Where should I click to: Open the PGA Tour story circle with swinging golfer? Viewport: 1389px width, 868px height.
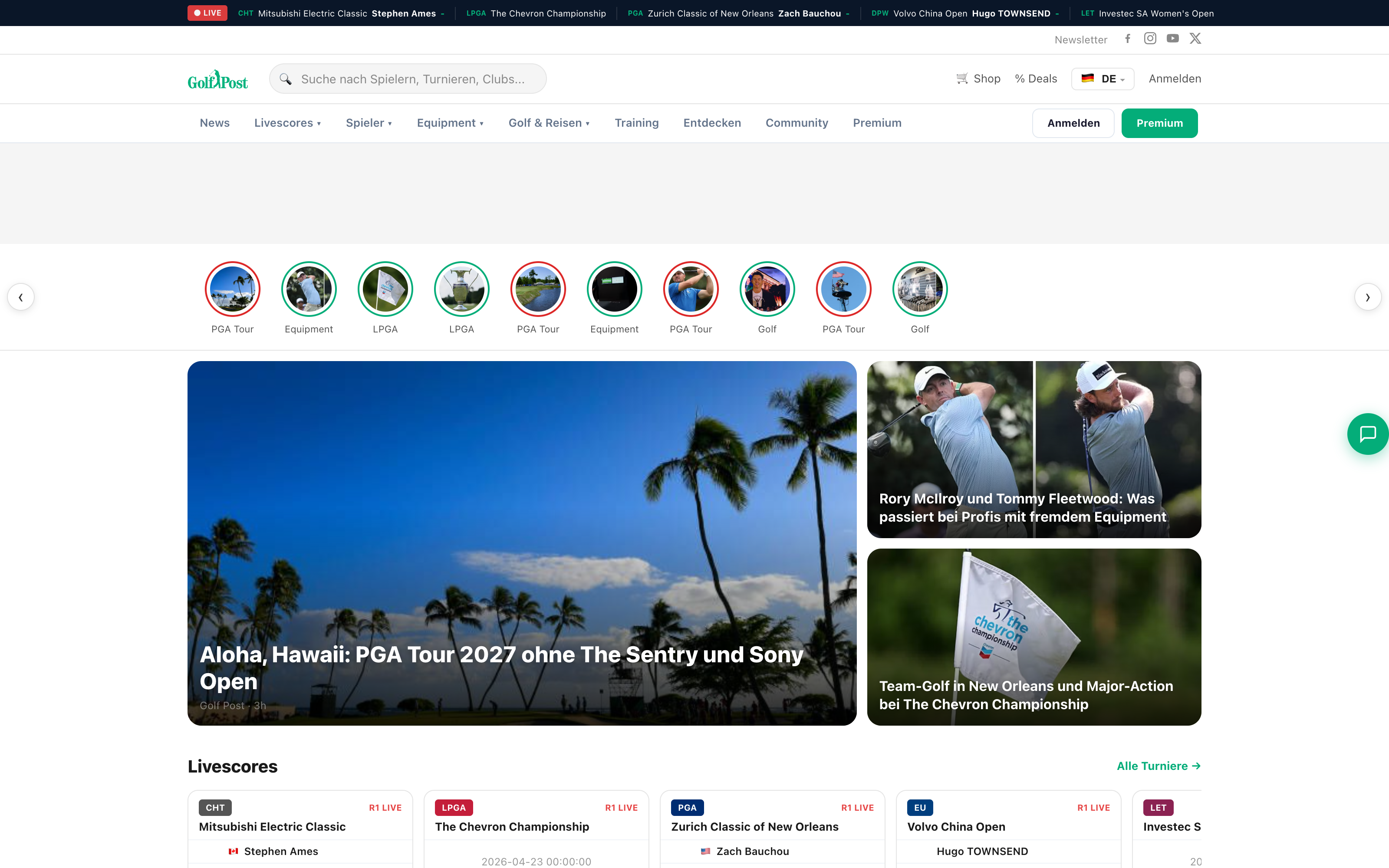691,289
